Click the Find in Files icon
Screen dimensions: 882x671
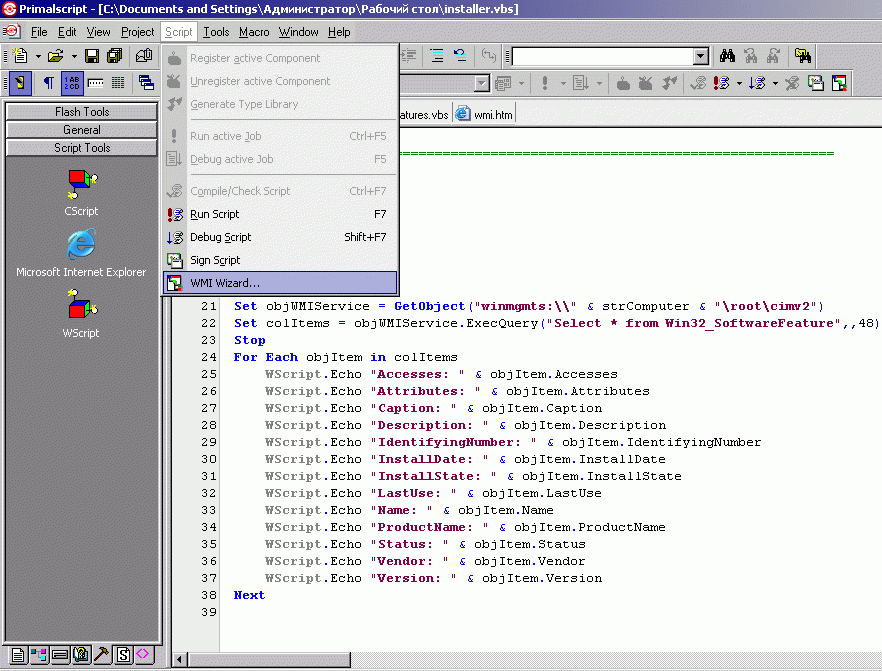(x=802, y=56)
